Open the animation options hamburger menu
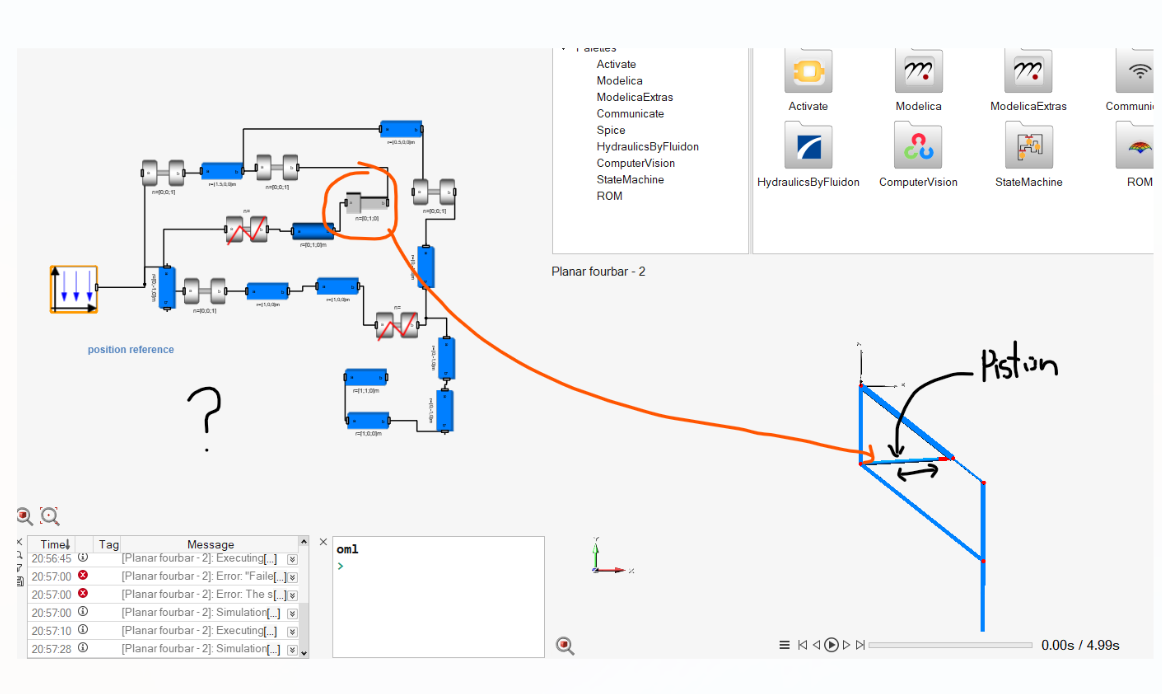Viewport: 1162px width, 694px height. coord(784,645)
